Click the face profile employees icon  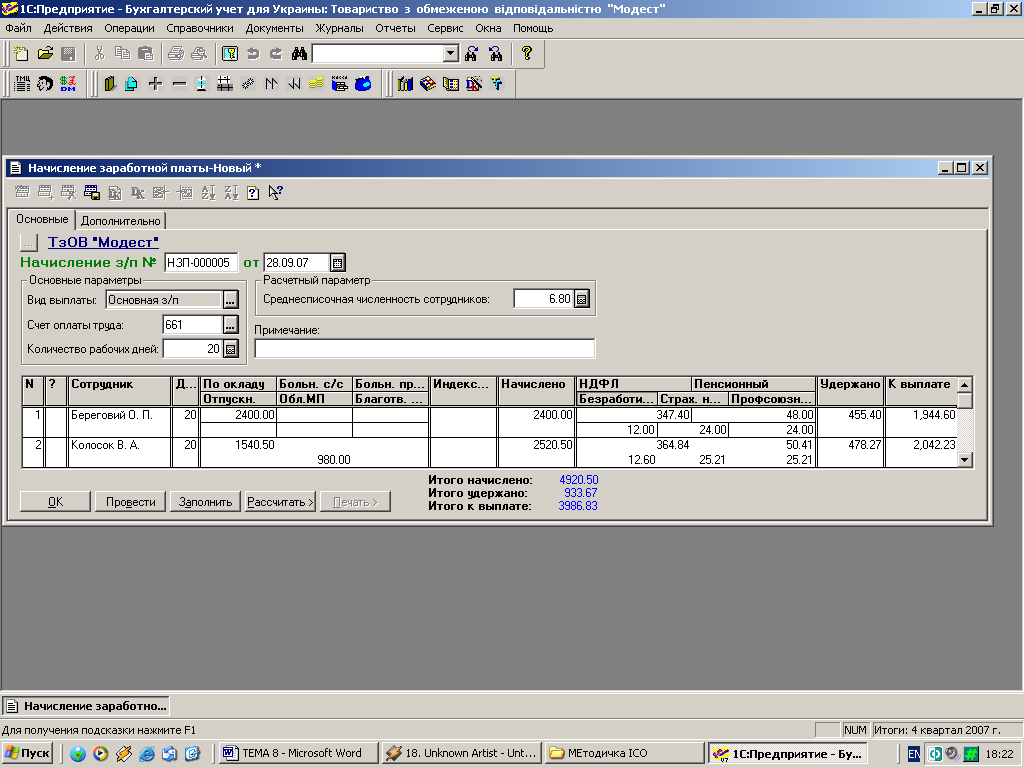tap(45, 84)
